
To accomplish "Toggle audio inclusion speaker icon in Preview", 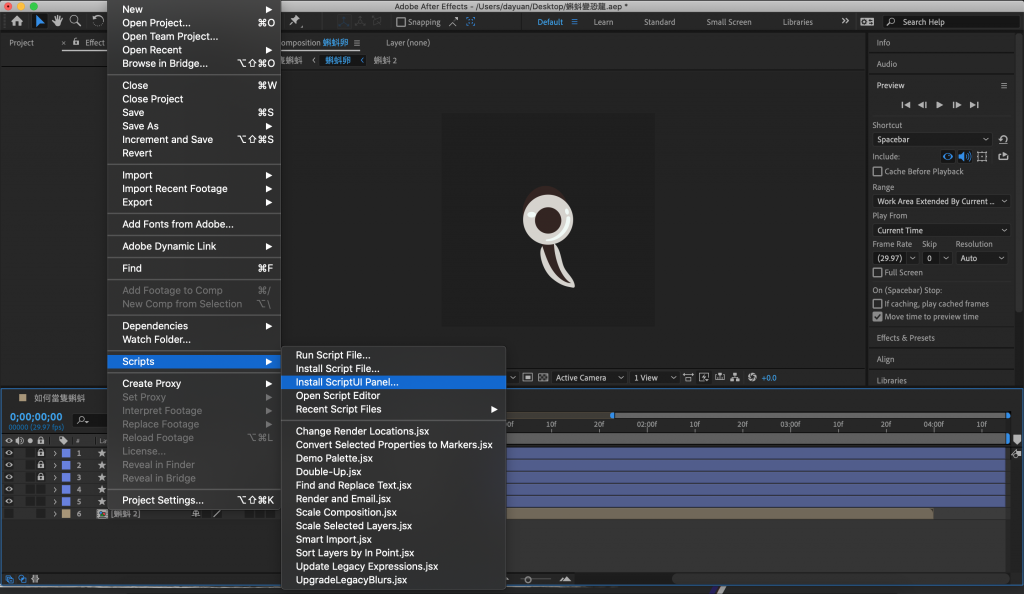I will point(965,157).
